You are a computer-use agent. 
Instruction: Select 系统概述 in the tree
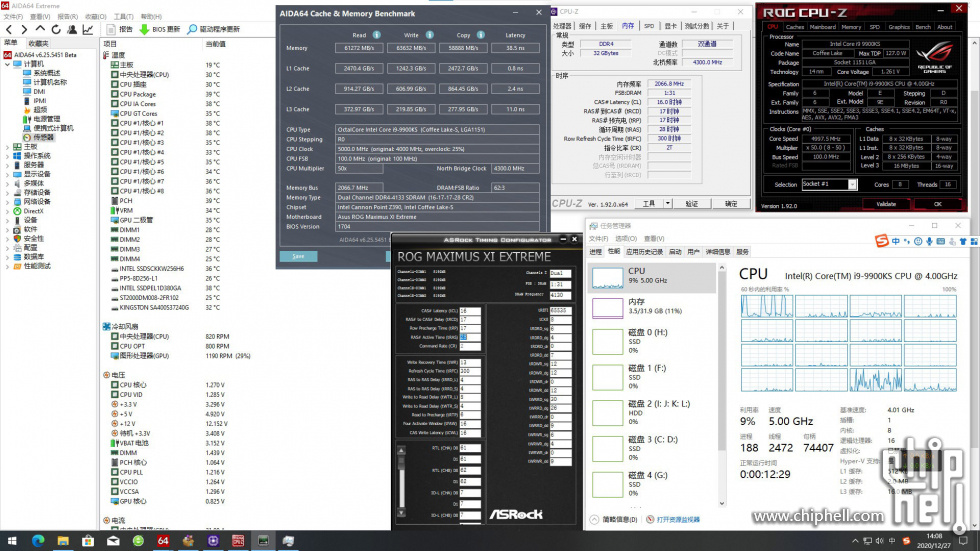46,73
